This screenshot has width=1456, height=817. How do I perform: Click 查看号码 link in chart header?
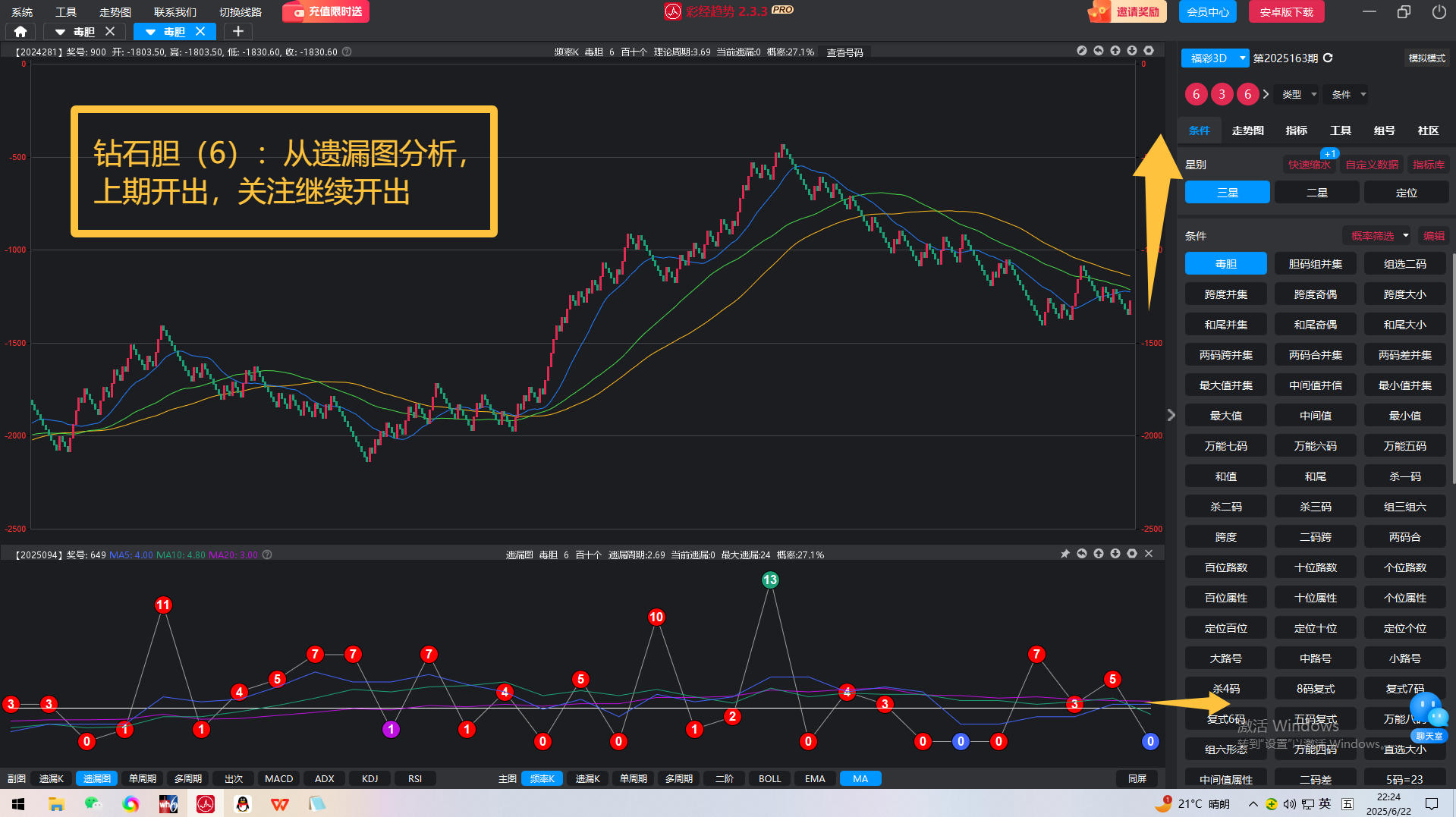tap(844, 52)
